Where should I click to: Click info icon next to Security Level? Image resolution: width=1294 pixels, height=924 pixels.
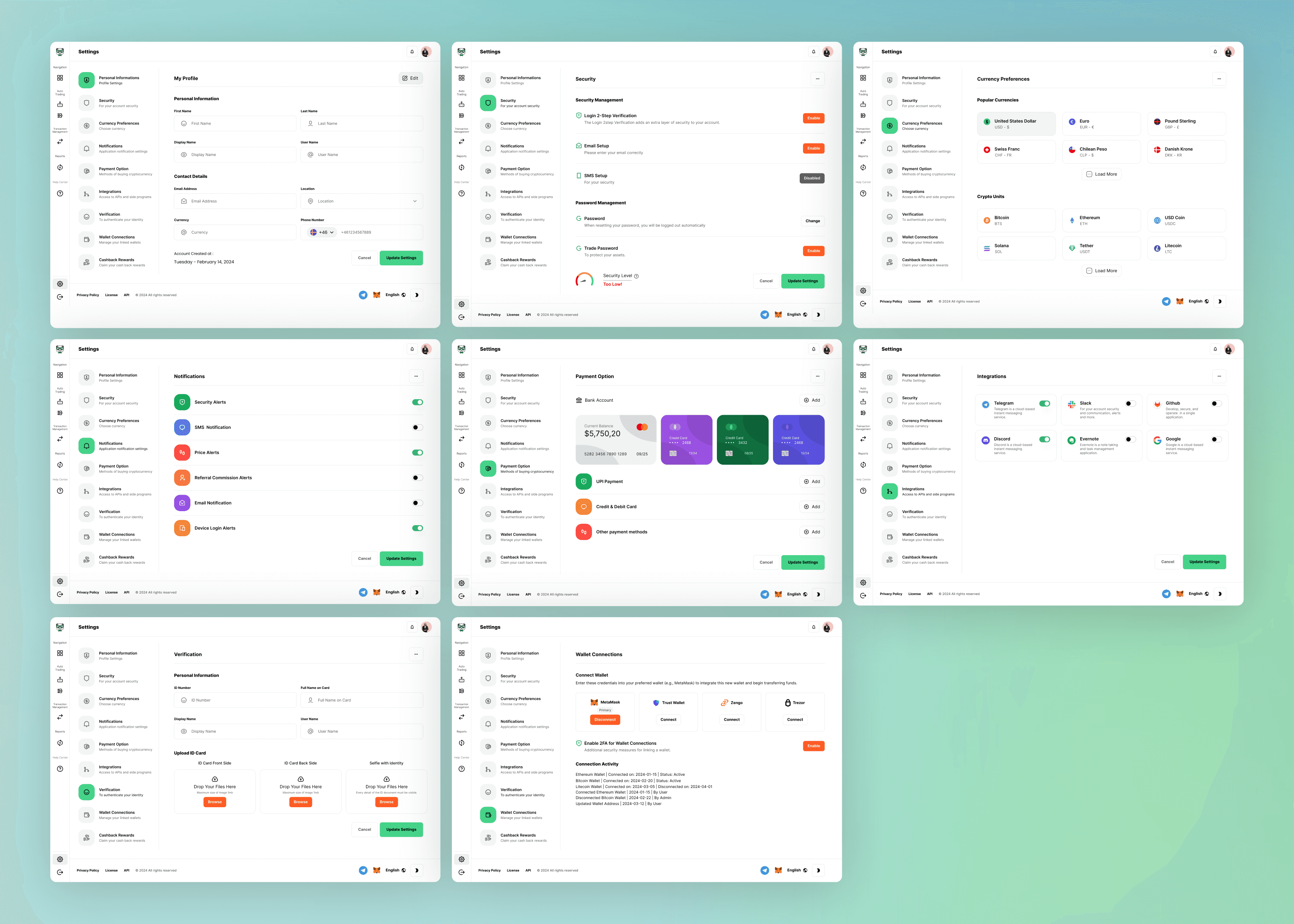(636, 276)
